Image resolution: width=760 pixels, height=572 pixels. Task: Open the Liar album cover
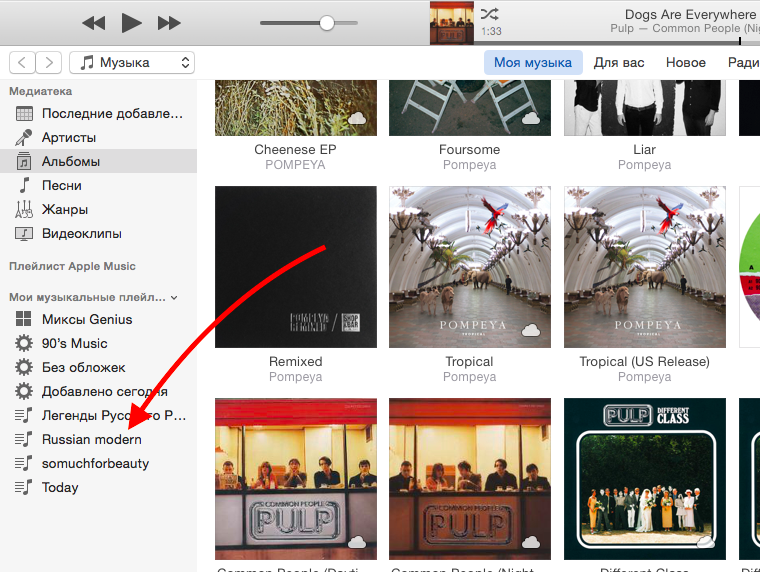click(x=645, y=108)
